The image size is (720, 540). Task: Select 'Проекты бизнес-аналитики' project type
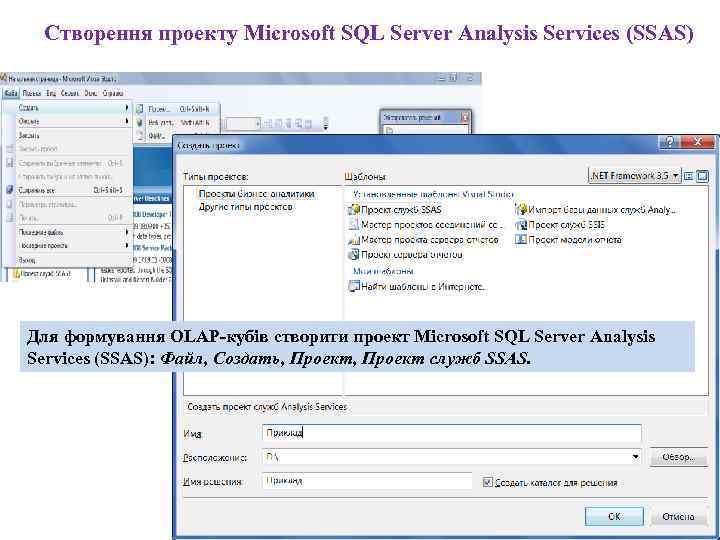click(x=256, y=194)
